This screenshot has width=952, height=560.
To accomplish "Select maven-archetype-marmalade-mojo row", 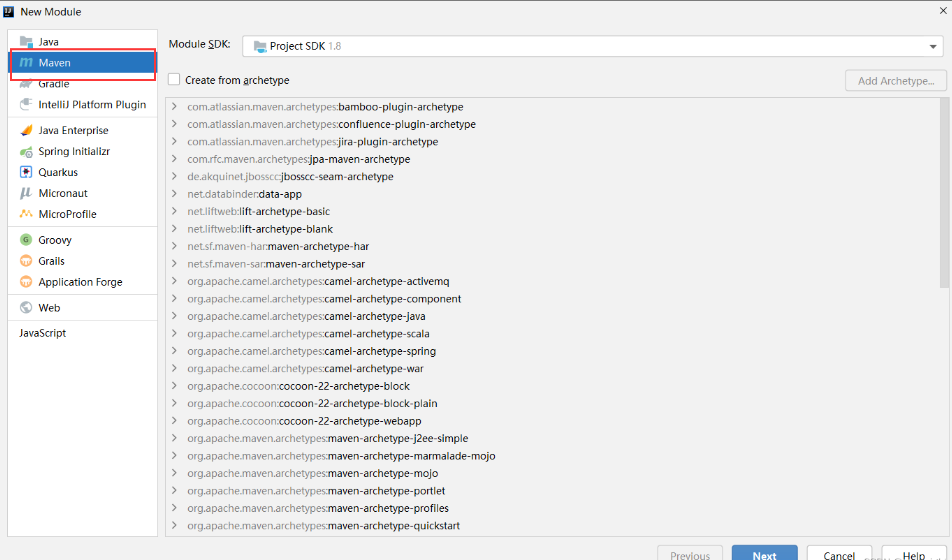I will (x=552, y=456).
